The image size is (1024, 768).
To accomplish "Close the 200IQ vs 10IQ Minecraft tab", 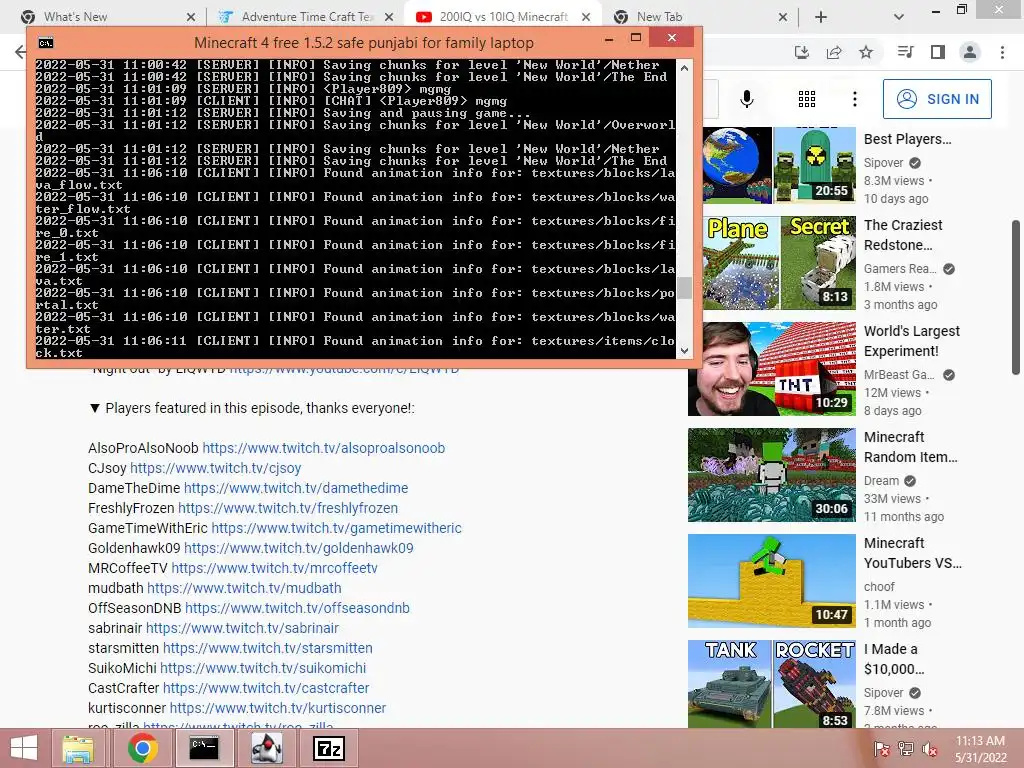I will (586, 17).
